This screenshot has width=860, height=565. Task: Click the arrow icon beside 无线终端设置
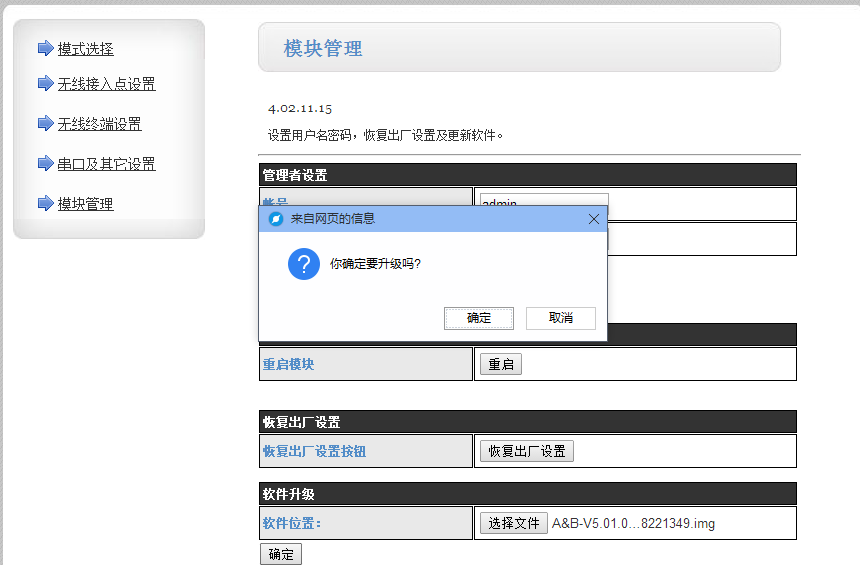45,124
